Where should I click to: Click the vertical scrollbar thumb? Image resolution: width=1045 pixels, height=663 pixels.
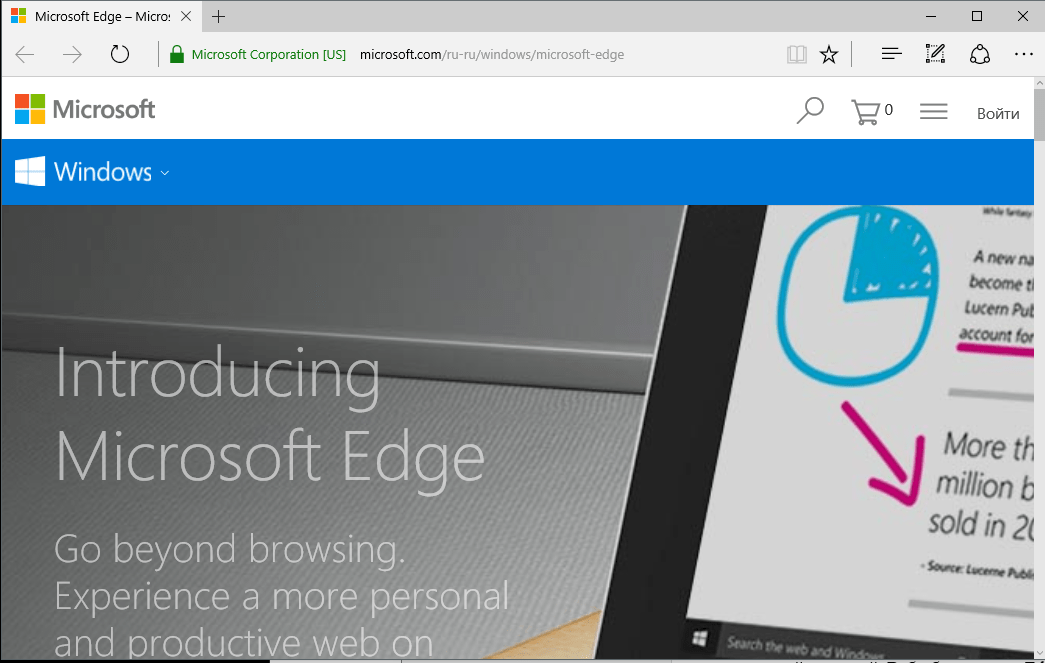tap(1039, 113)
